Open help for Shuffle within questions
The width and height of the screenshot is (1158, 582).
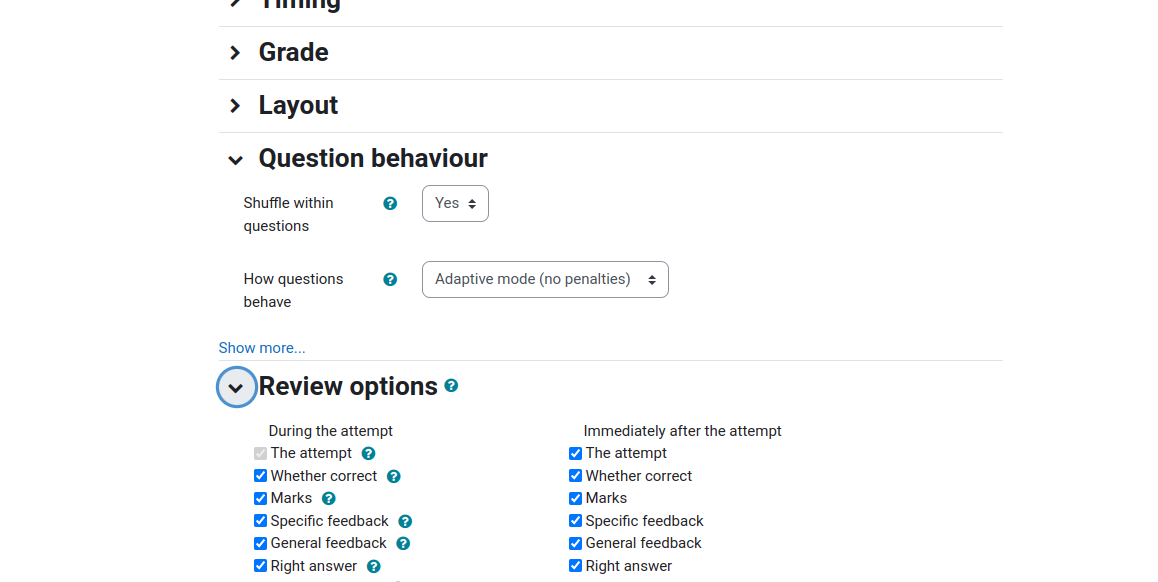pos(390,203)
